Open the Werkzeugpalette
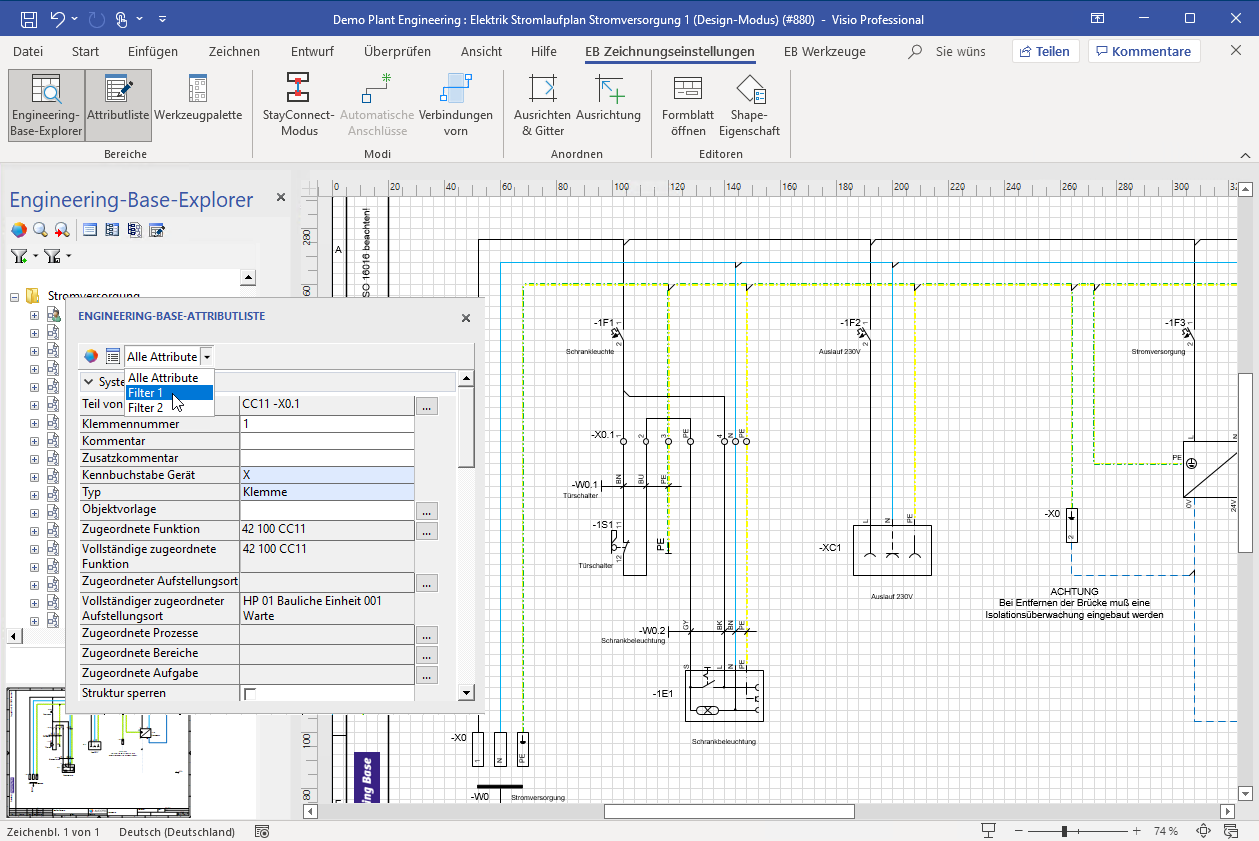The height and width of the screenshot is (841, 1259). tap(198, 106)
